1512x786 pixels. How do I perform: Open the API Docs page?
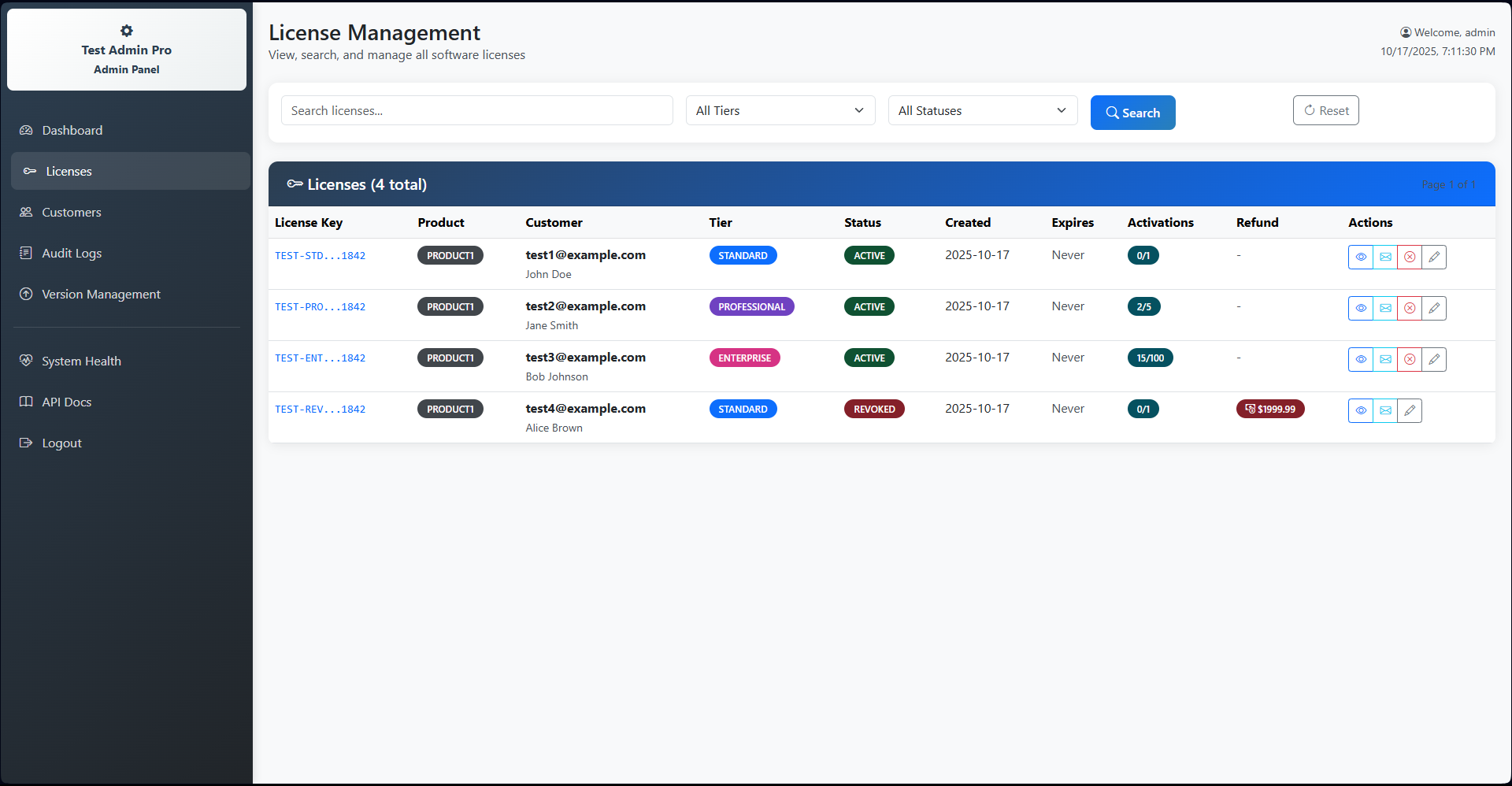[x=66, y=402]
